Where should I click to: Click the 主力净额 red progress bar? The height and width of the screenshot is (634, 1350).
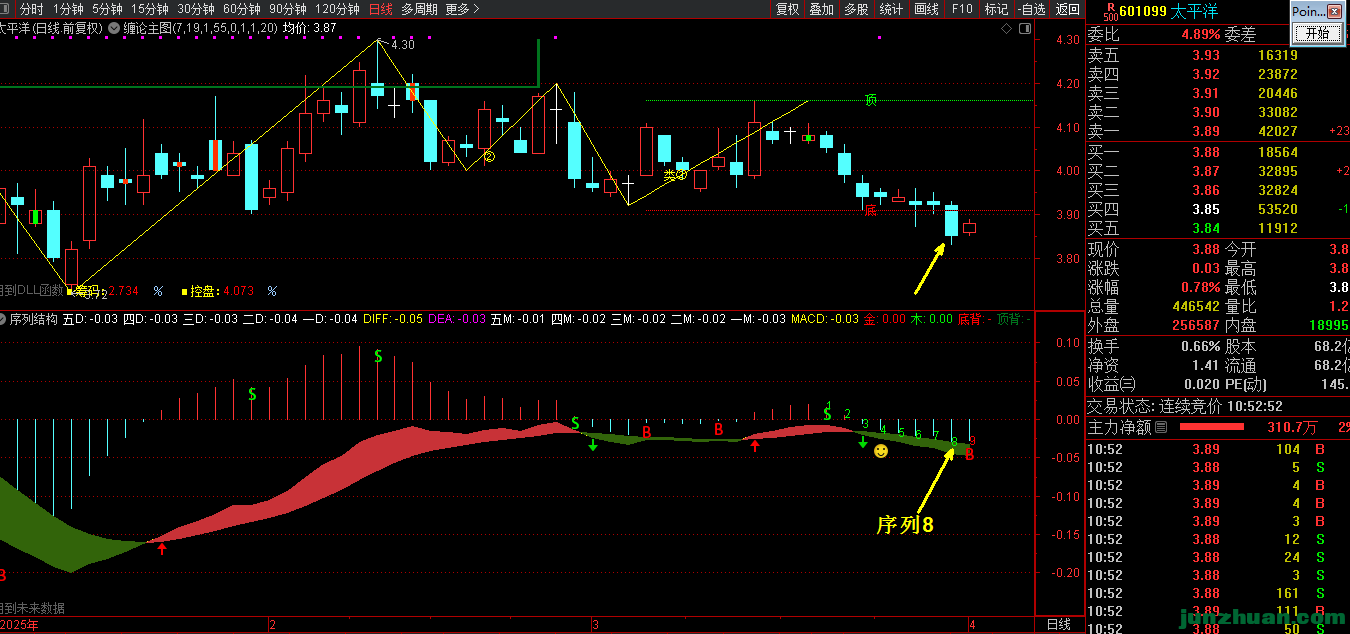1212,427
